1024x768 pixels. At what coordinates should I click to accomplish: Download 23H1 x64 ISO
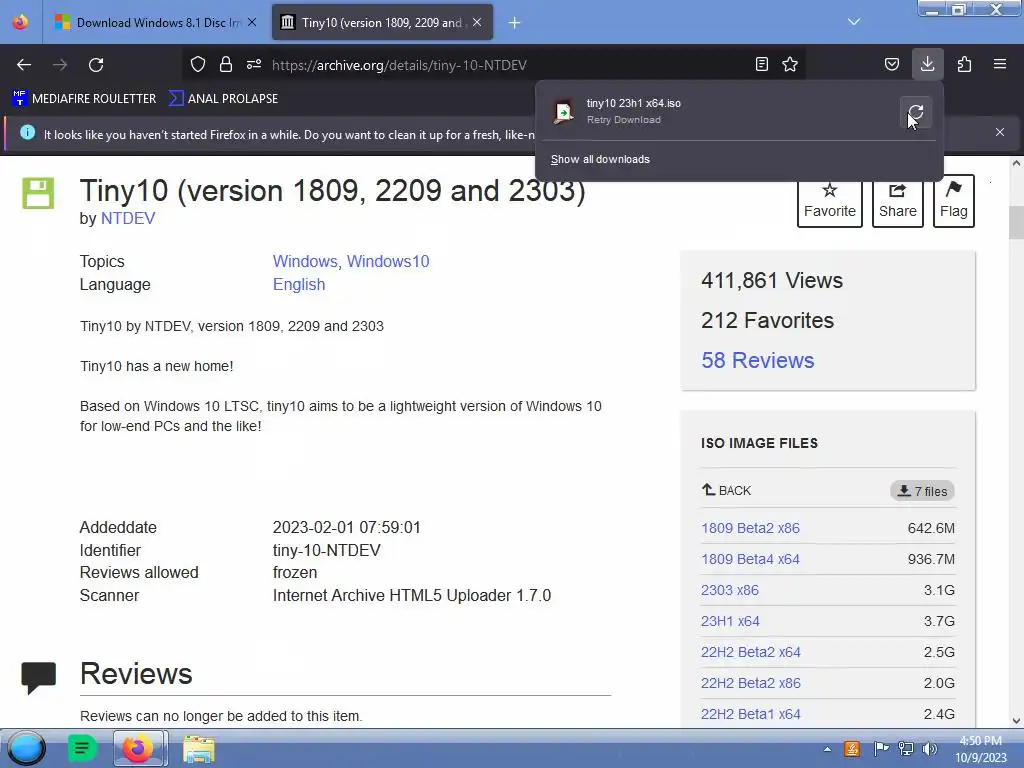pyautogui.click(x=730, y=621)
